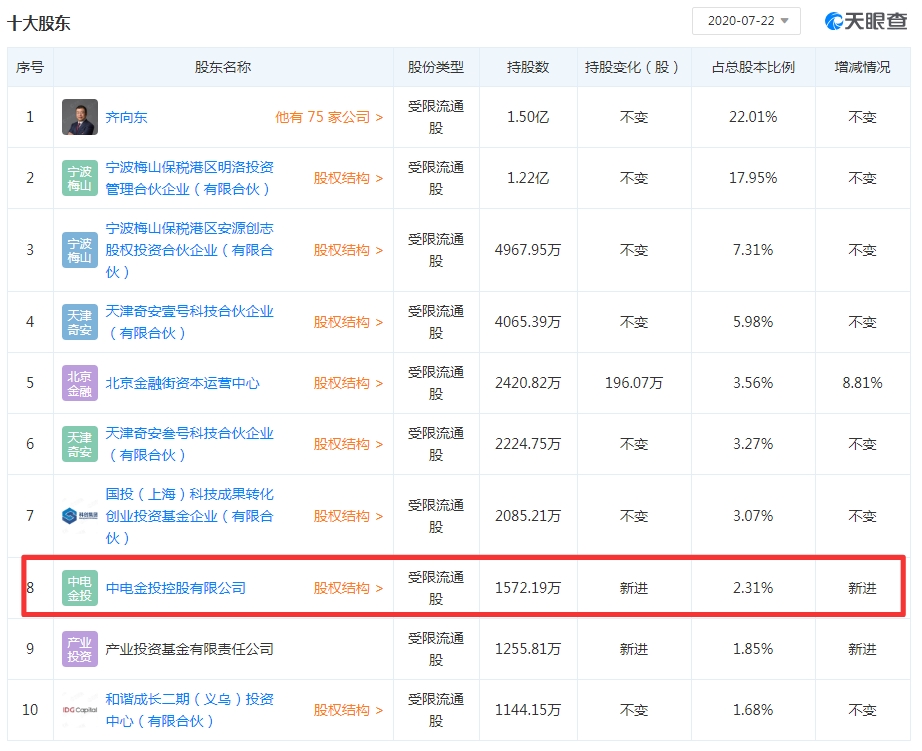This screenshot has height=751, width=922.
Task: Click the 序号 column header
Action: click(x=30, y=67)
